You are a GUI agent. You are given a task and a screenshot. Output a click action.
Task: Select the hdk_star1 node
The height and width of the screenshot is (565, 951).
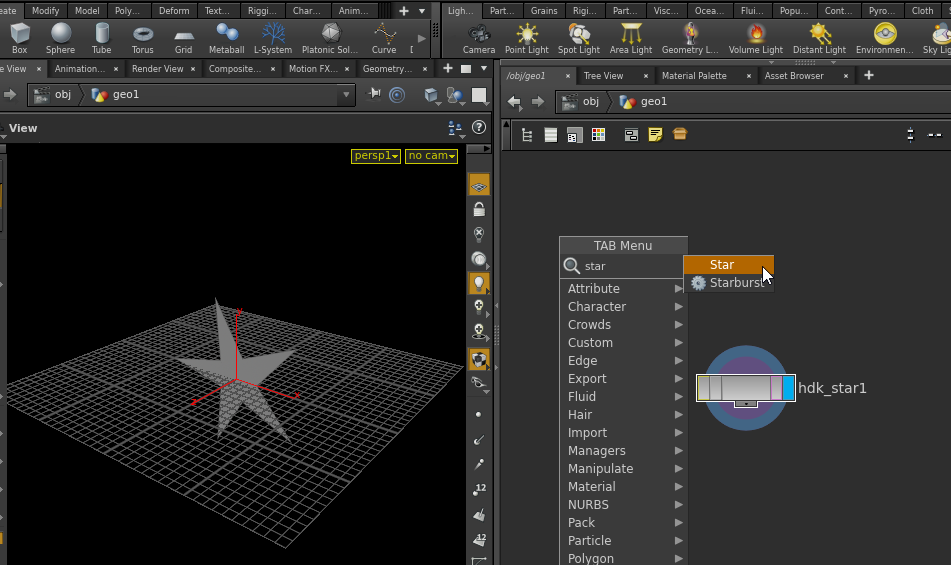(x=745, y=388)
